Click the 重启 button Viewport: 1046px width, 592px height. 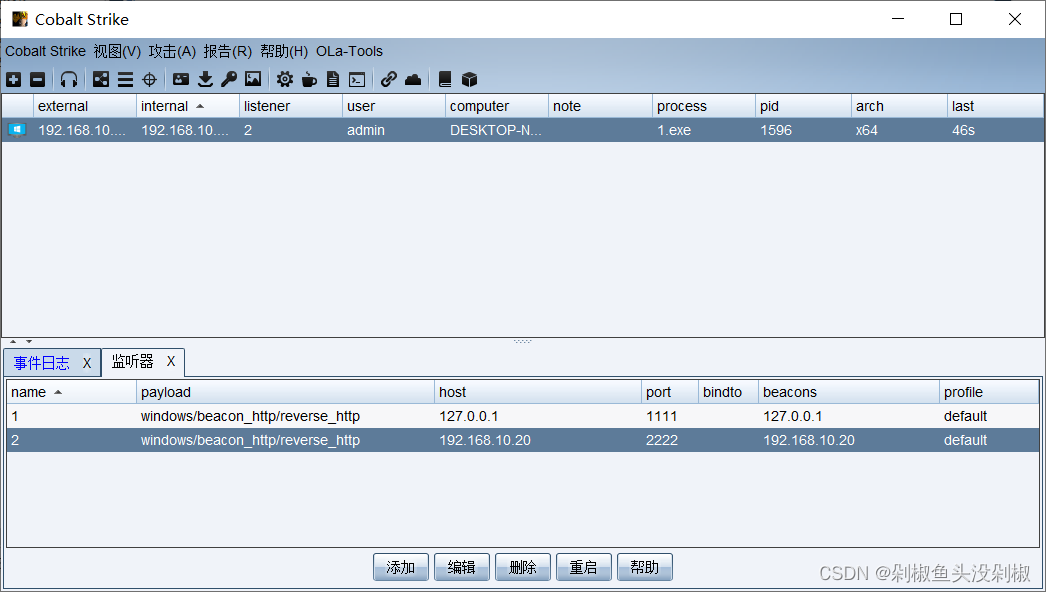pyautogui.click(x=584, y=567)
